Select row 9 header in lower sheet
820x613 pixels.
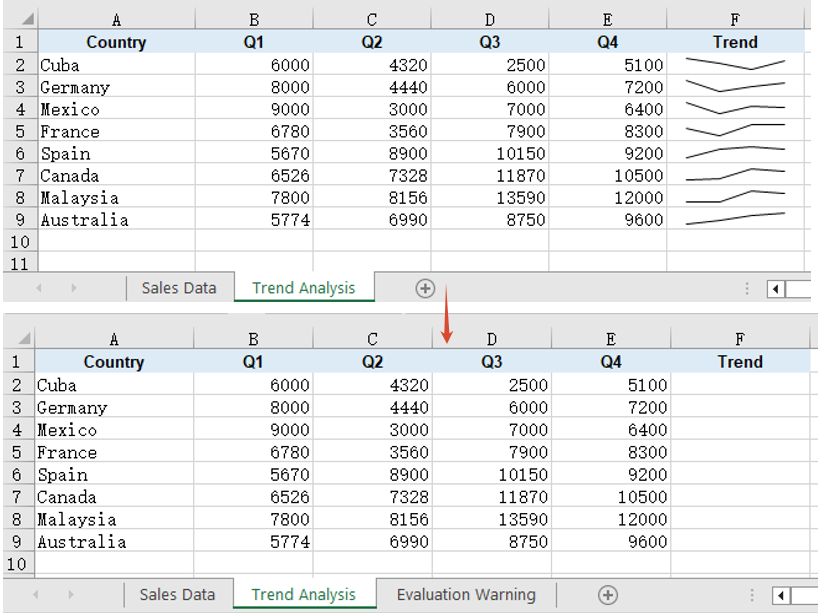(17, 541)
